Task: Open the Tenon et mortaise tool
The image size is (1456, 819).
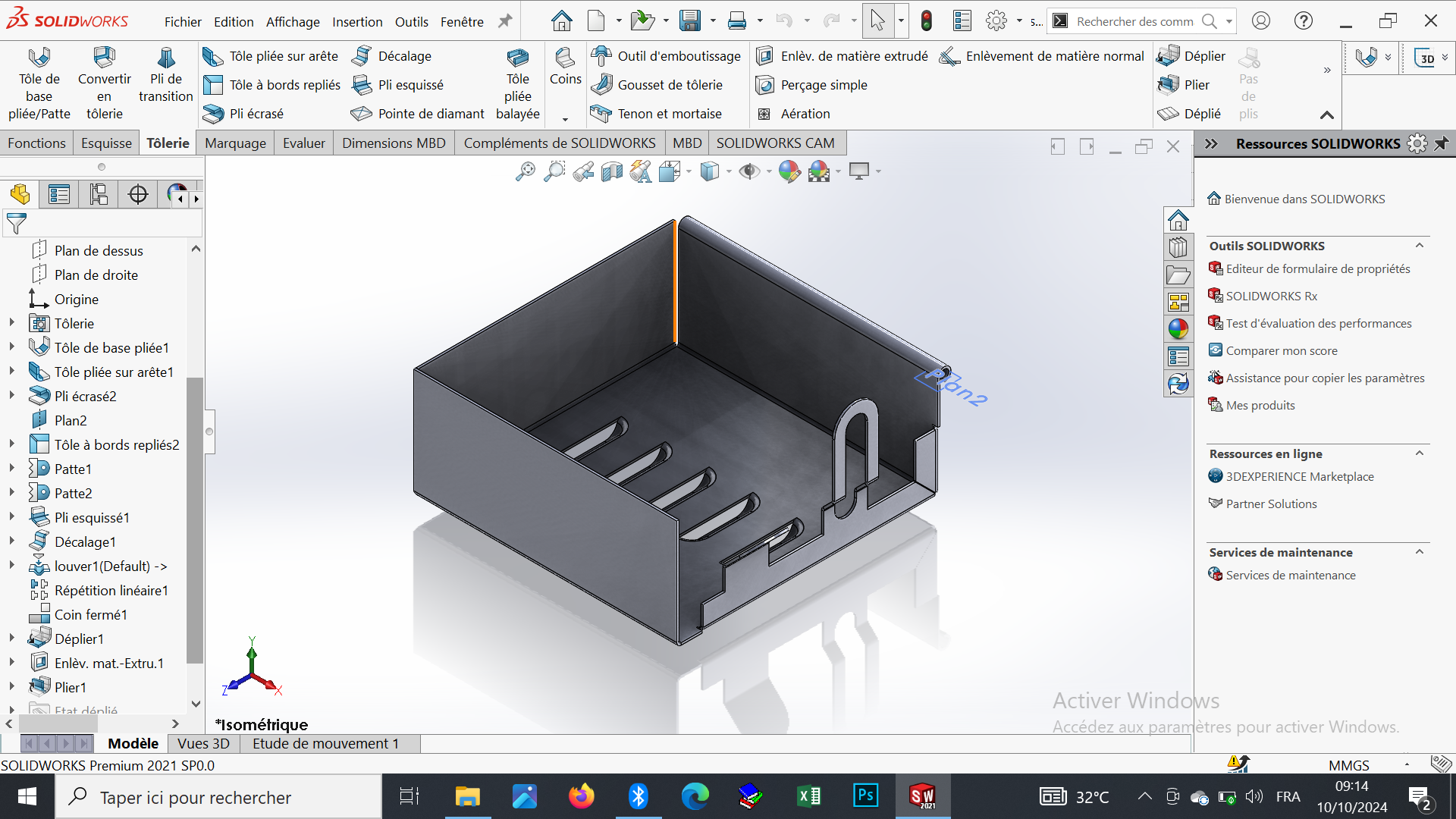Action: pyautogui.click(x=669, y=114)
